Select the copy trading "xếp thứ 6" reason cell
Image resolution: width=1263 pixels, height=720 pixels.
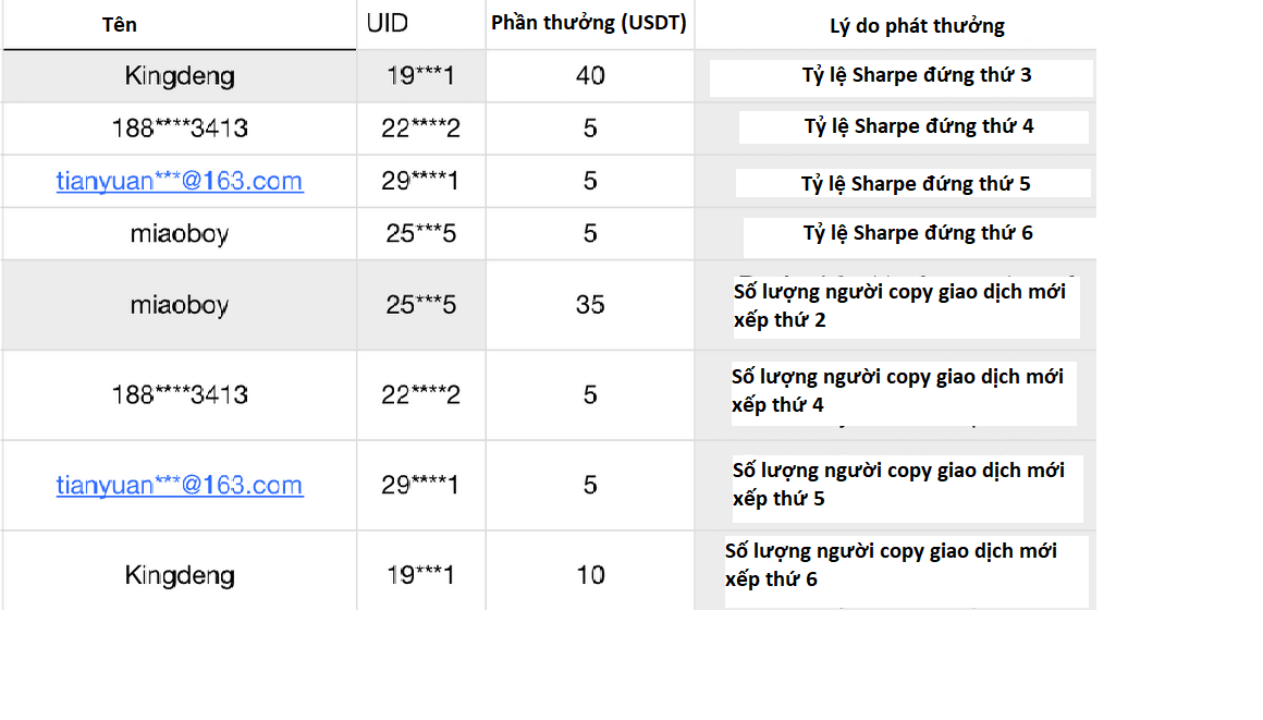click(x=890, y=564)
